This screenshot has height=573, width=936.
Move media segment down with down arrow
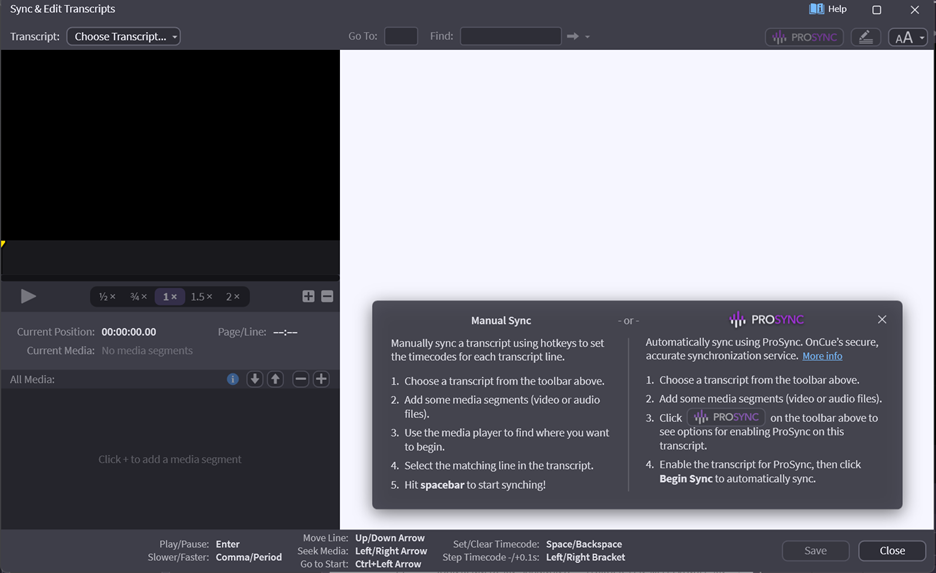click(x=255, y=379)
